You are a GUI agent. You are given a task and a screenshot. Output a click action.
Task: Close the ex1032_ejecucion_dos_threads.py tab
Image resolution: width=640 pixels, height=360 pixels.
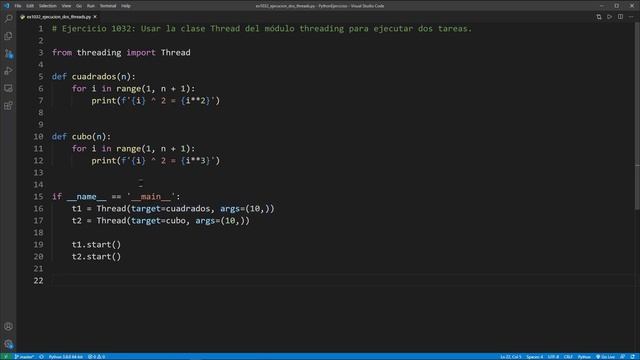tap(95, 17)
